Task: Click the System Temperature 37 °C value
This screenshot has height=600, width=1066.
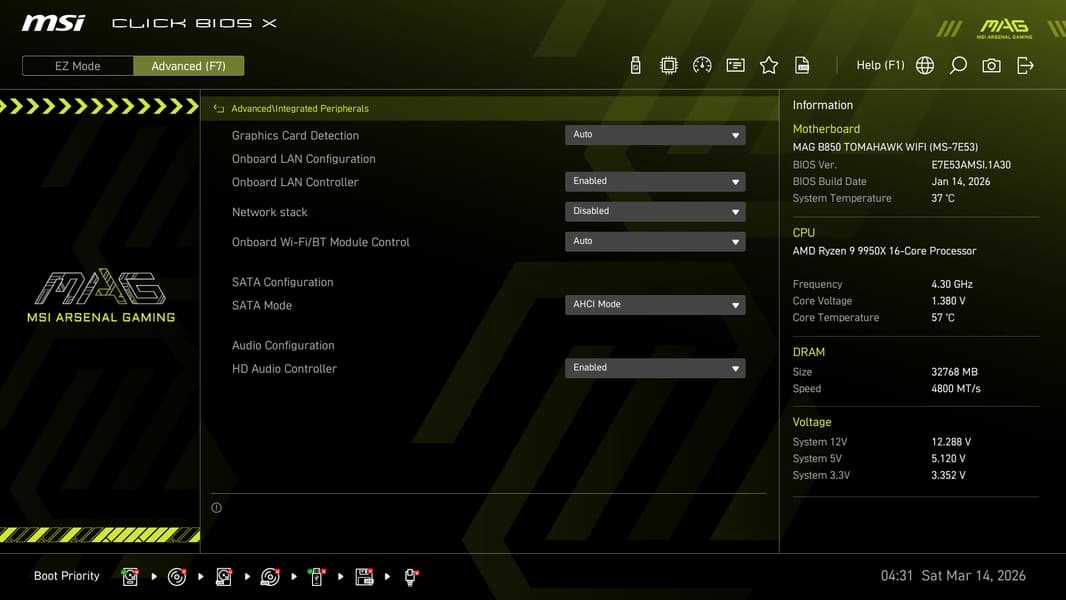Action: (943, 198)
